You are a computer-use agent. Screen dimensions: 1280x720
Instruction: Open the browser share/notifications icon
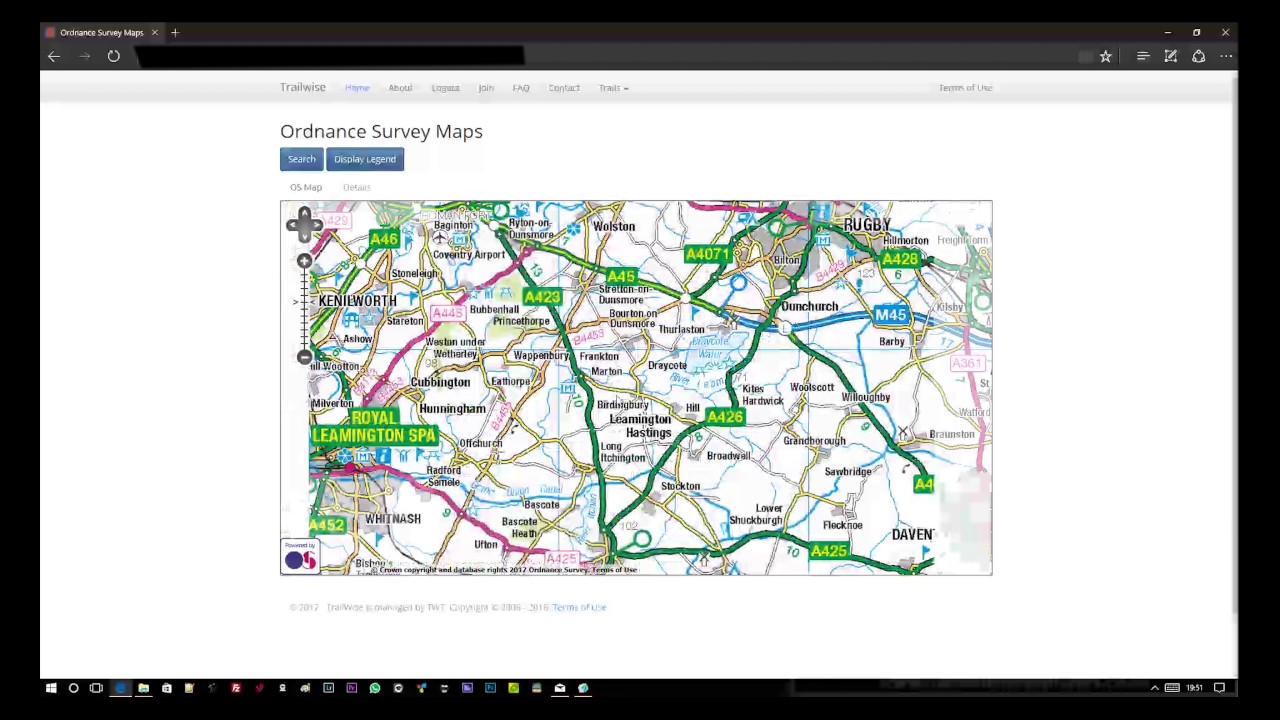point(1198,57)
